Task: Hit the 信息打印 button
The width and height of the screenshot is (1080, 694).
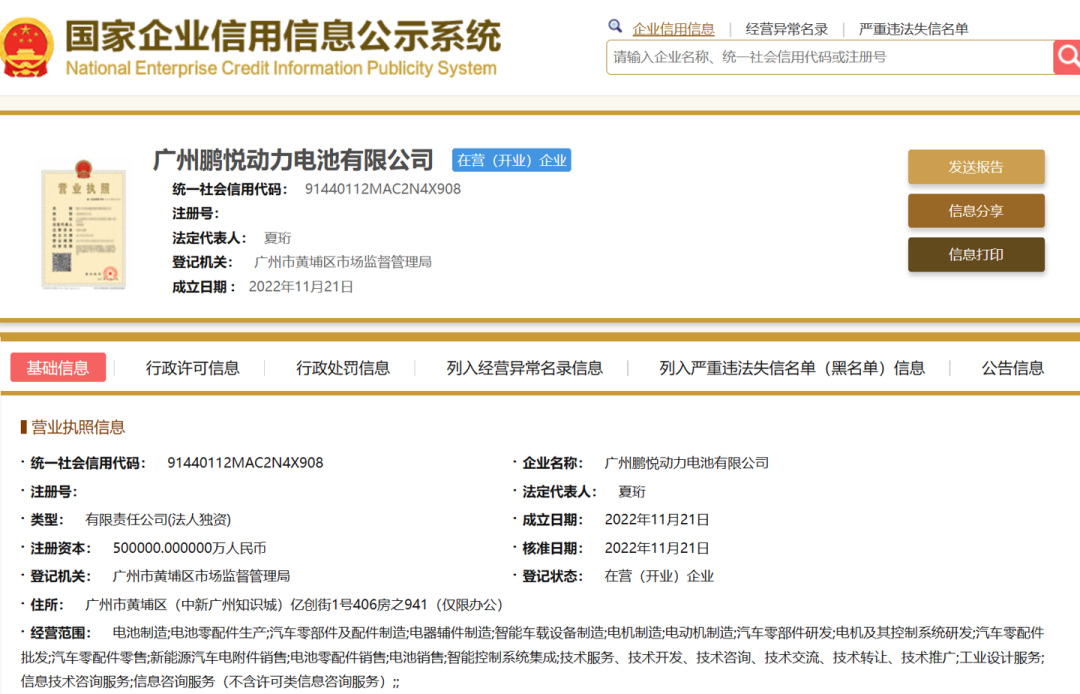Action: click(x=975, y=255)
